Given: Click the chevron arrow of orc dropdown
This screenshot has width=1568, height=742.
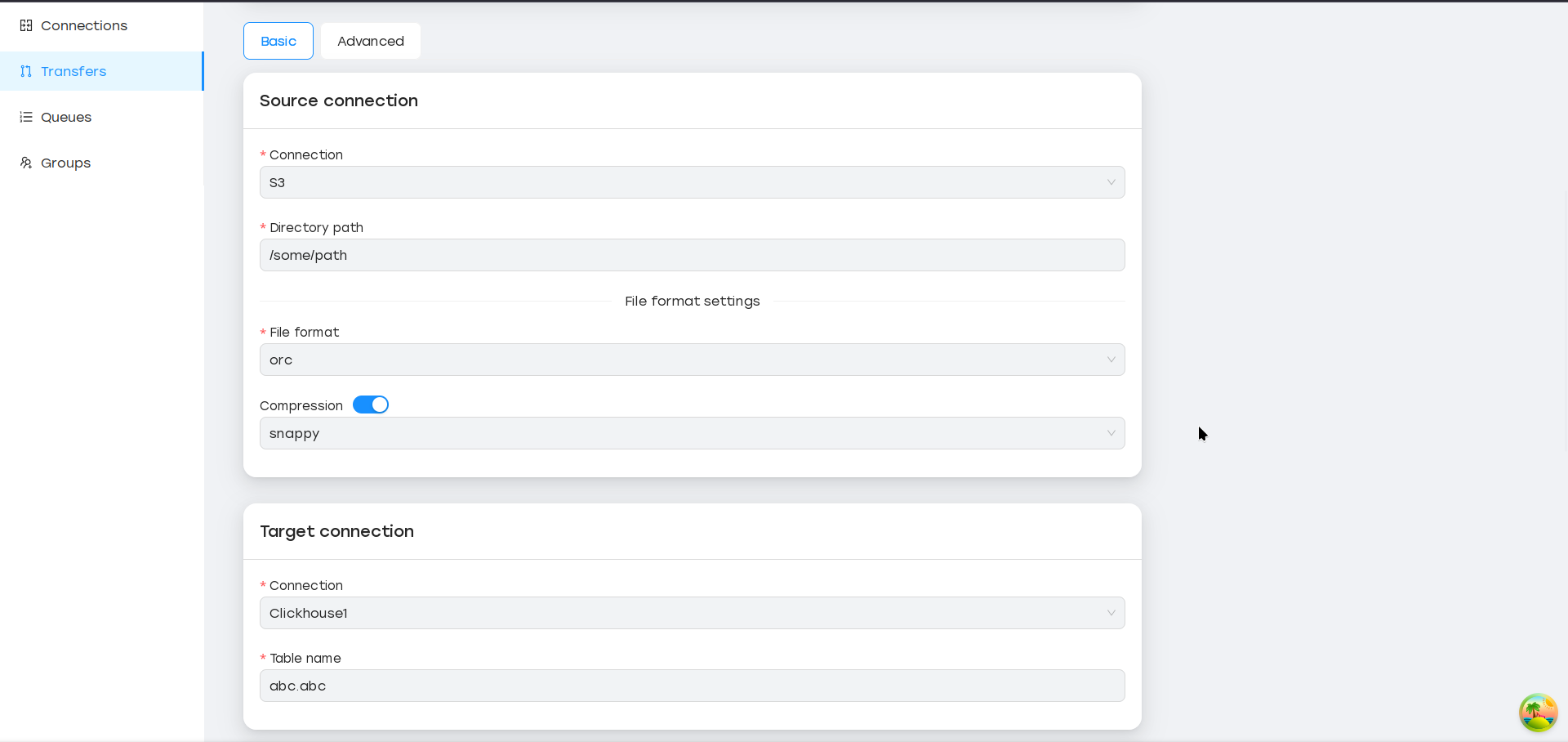Looking at the screenshot, I should tap(1111, 360).
